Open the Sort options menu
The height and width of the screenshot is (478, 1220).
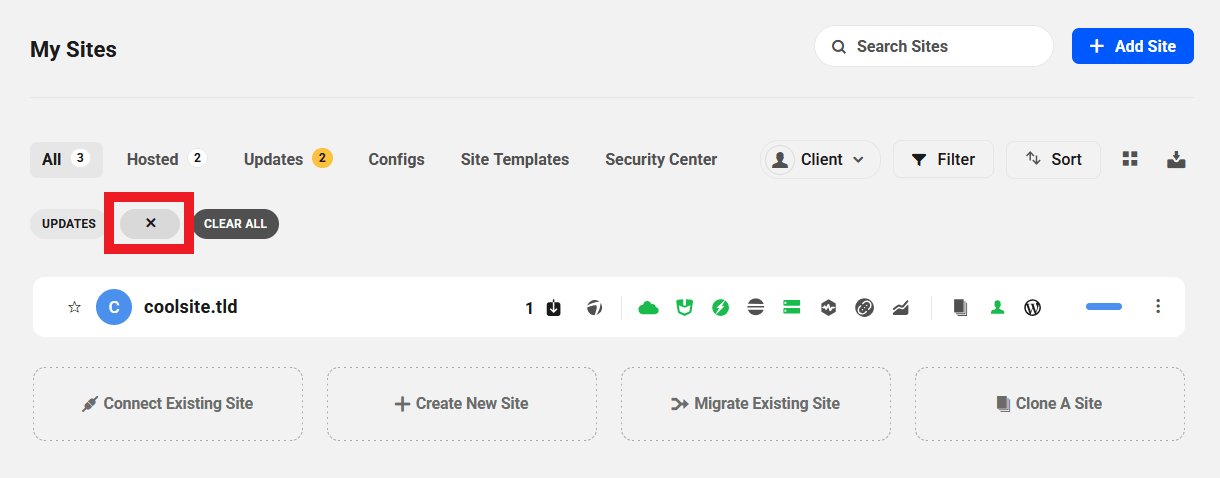1053,160
